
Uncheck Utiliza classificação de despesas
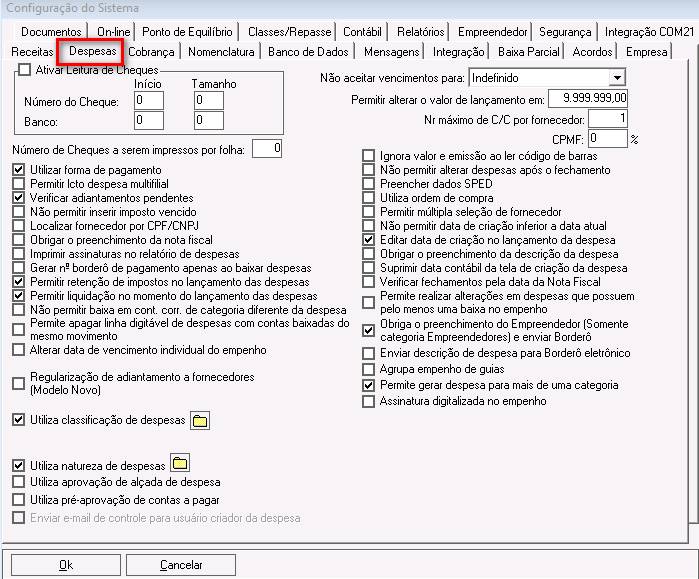pos(18,420)
